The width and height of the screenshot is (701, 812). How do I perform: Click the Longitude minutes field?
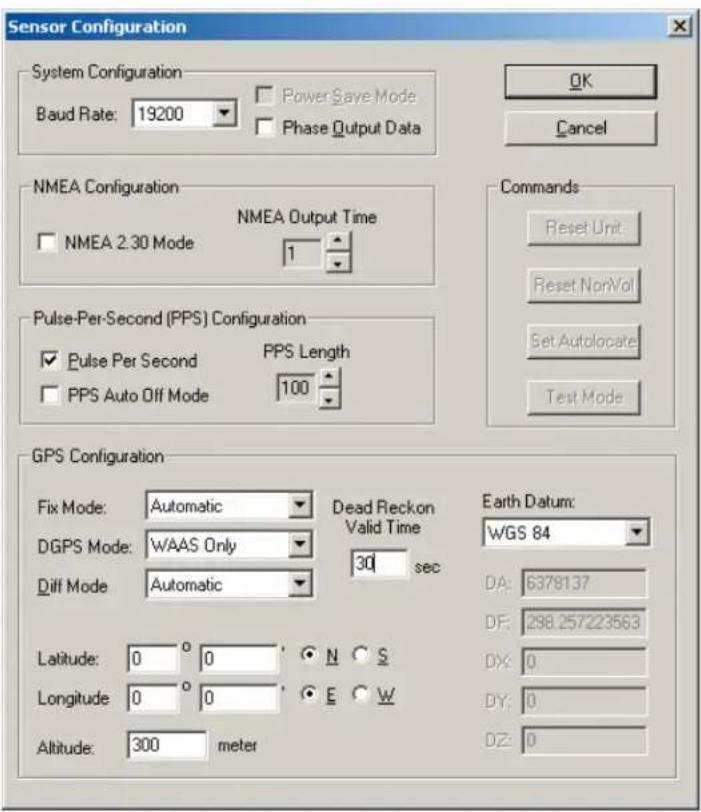click(240, 698)
